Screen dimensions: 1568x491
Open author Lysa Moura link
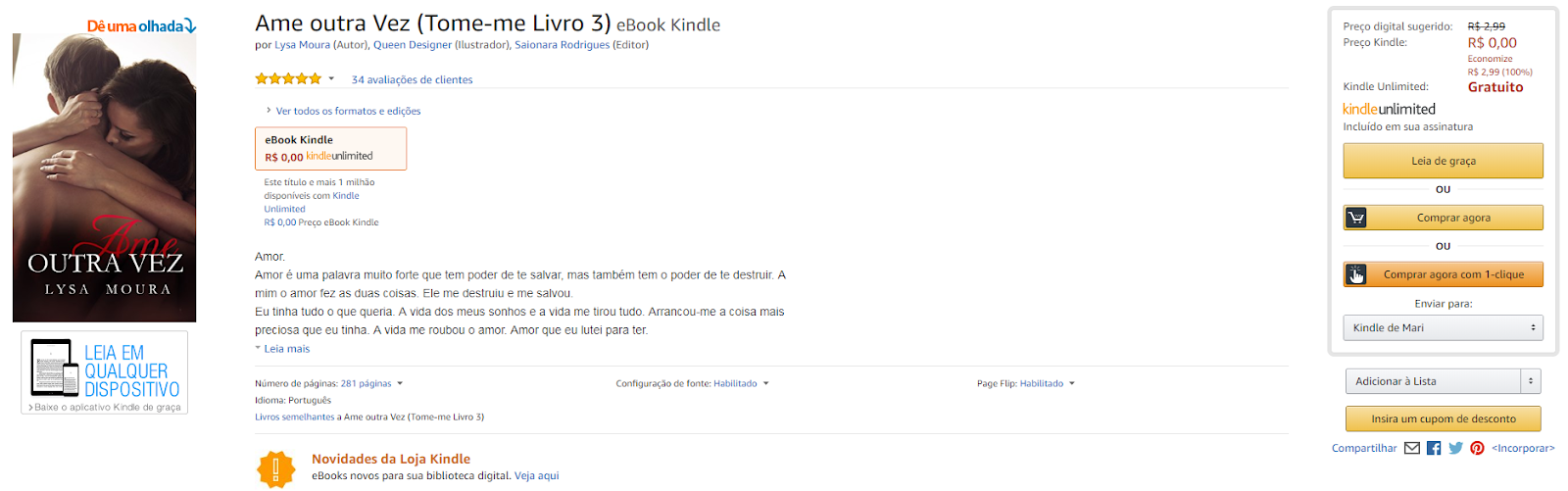pyautogui.click(x=302, y=45)
